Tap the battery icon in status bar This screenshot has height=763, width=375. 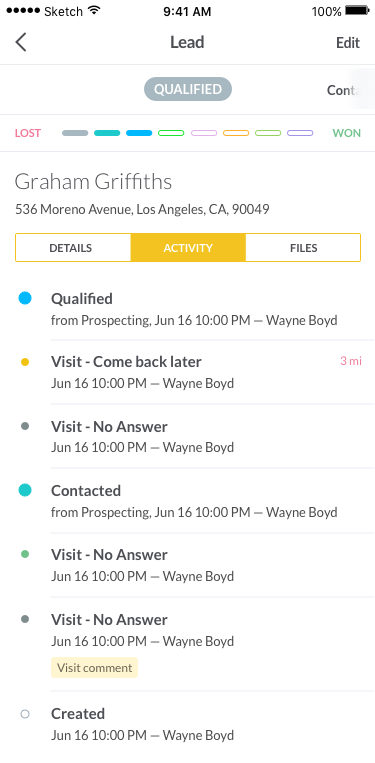[357, 11]
